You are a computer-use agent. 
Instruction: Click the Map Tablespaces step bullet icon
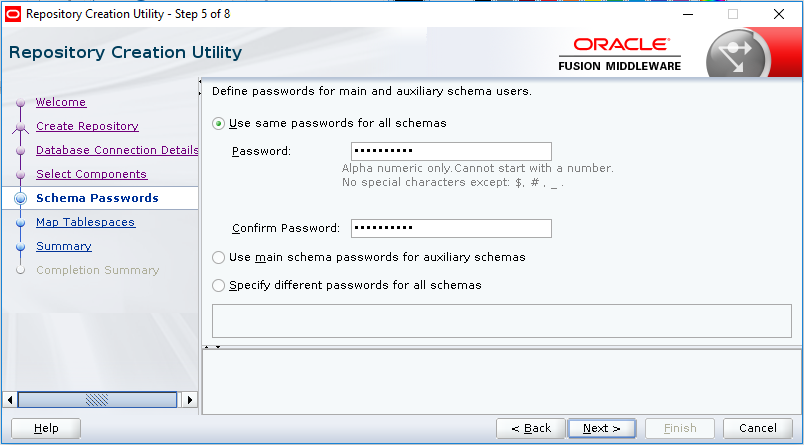click(20, 223)
